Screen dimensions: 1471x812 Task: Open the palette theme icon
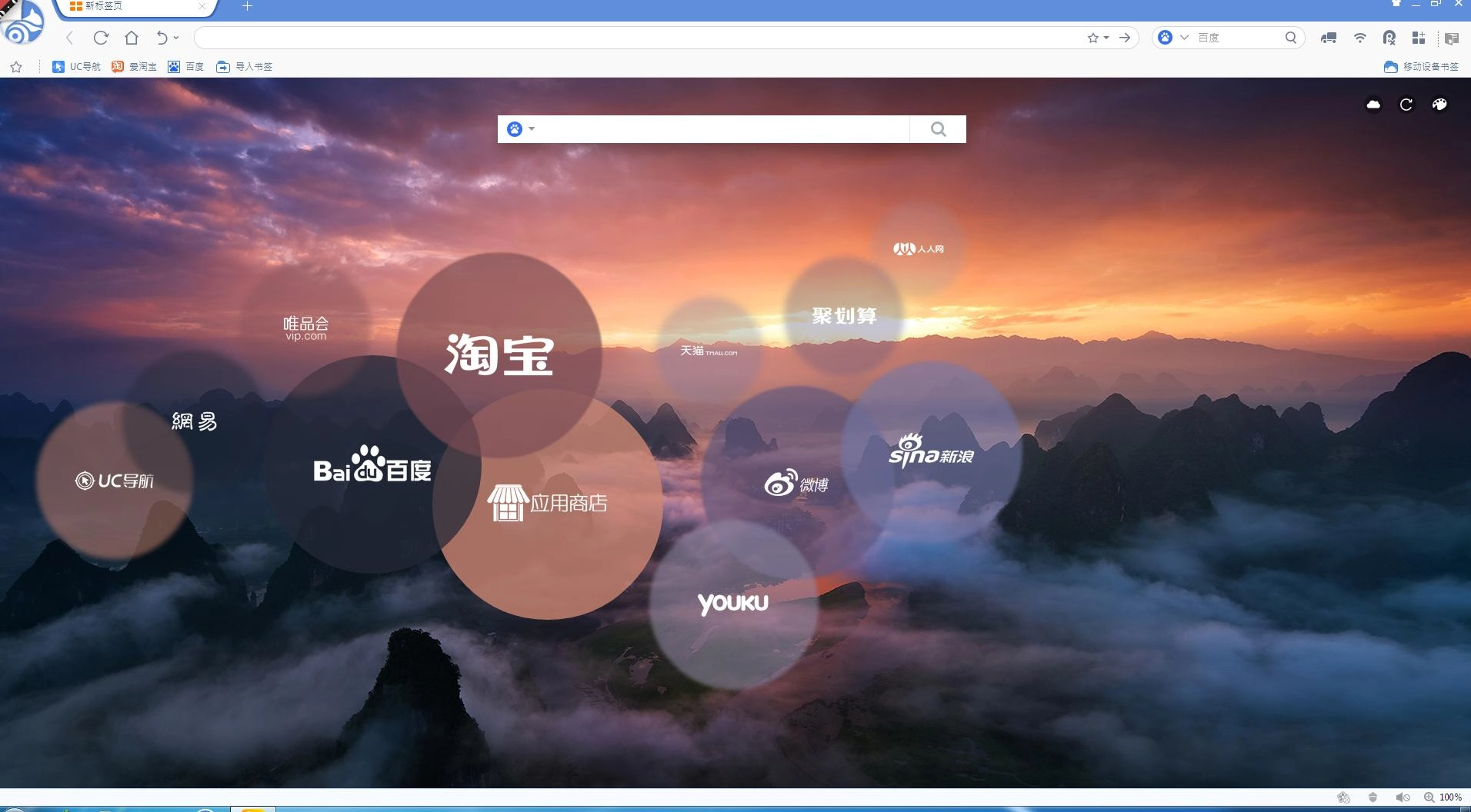coord(1439,105)
